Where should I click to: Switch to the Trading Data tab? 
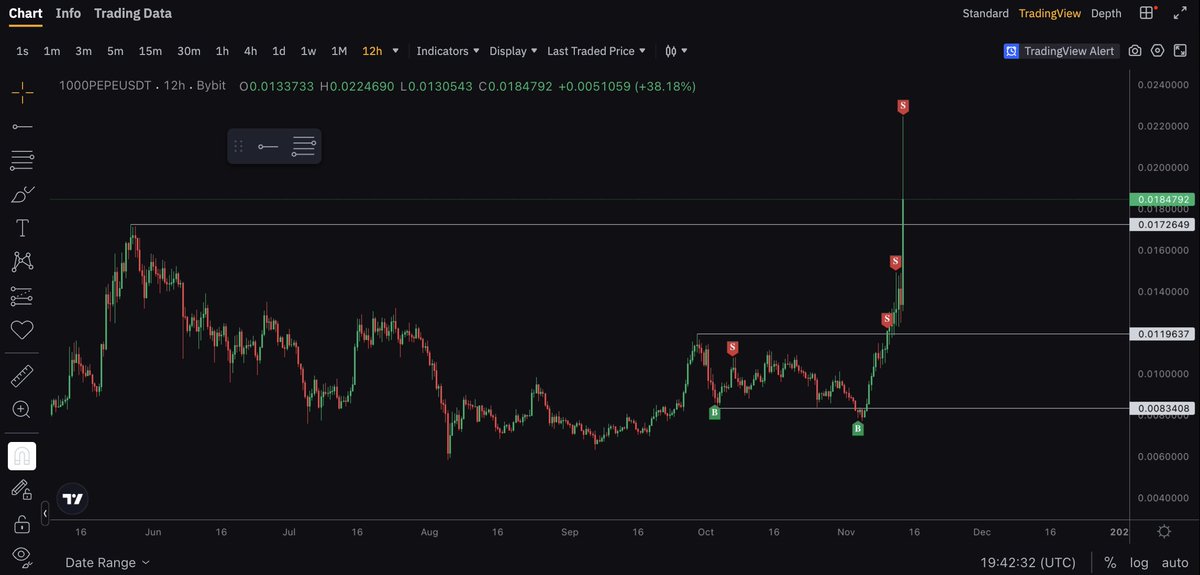(133, 13)
